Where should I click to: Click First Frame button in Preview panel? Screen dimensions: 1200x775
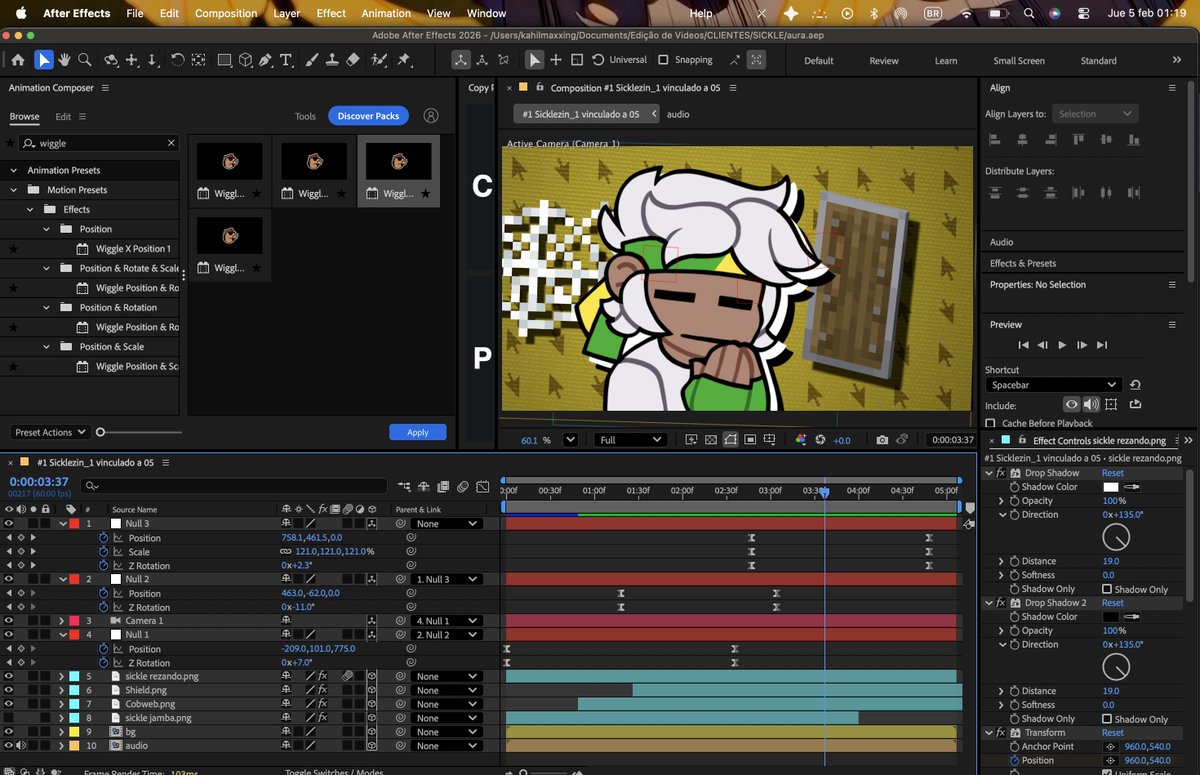pos(1023,345)
